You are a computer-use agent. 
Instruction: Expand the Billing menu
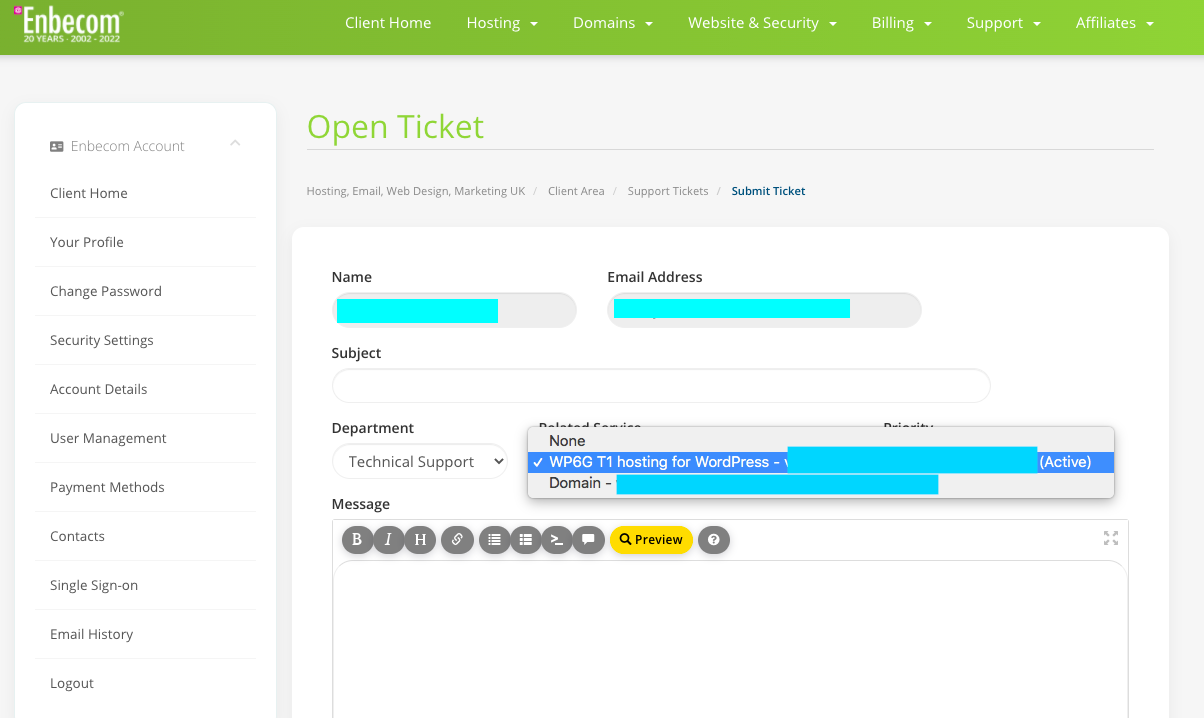tap(902, 23)
